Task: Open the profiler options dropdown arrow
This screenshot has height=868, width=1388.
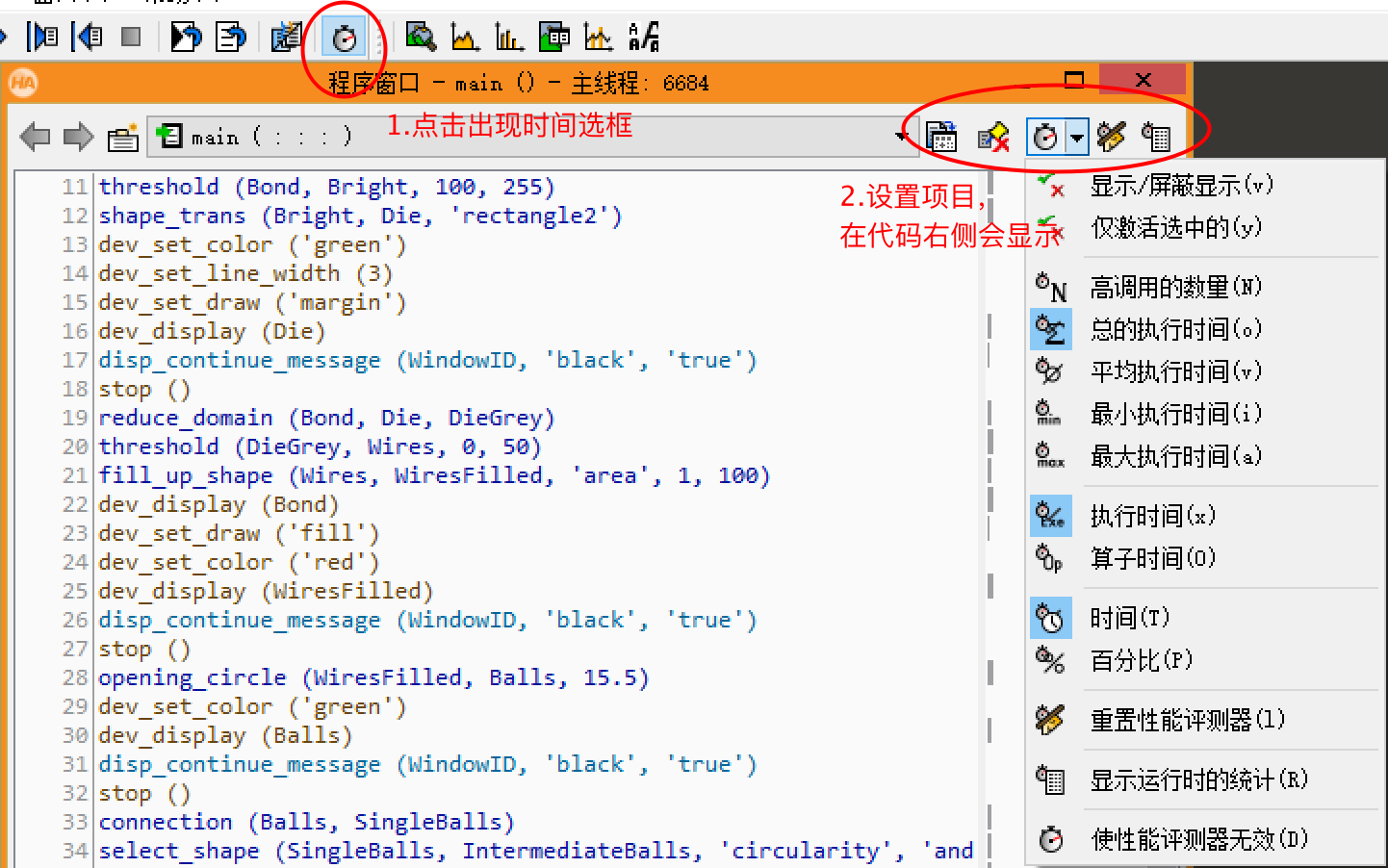Action: click(1077, 138)
